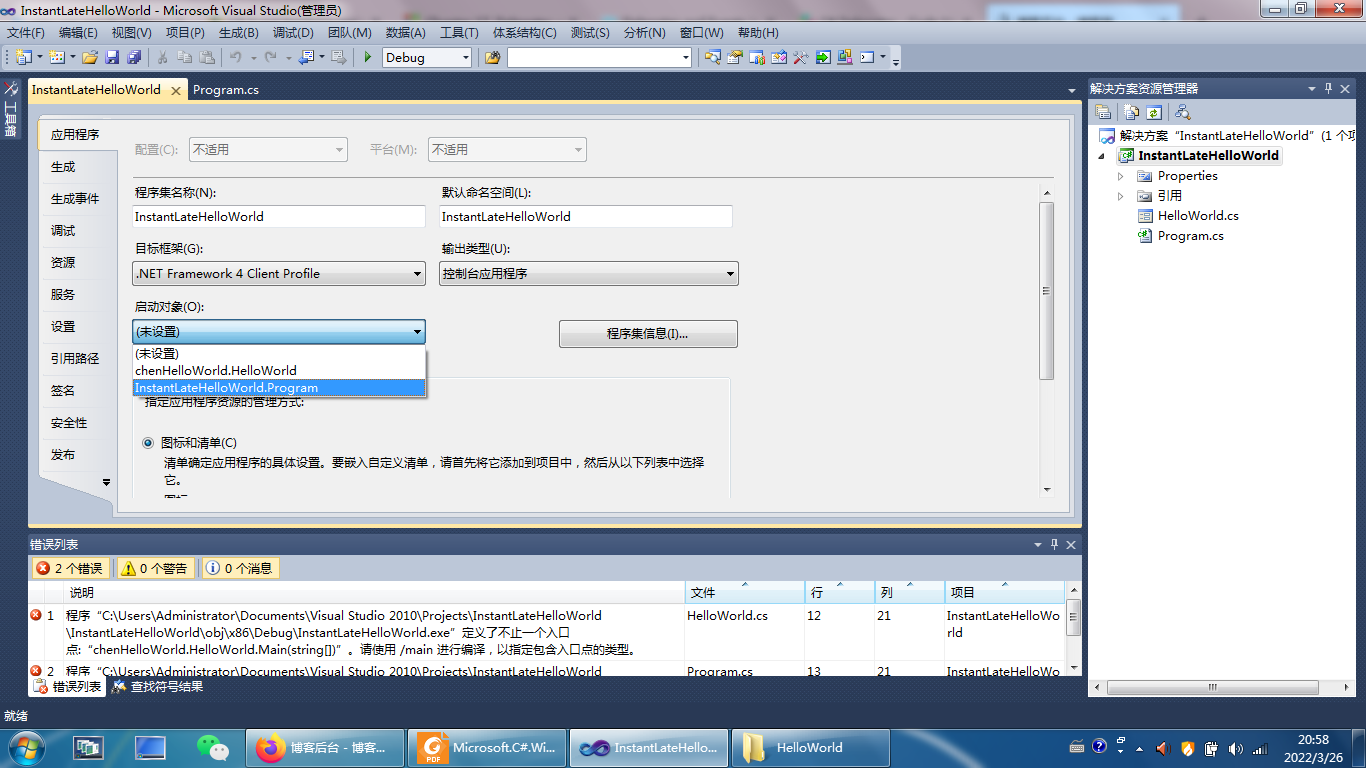Screen dimensions: 1366x768
Task: Toggle the 0 个消息 messages filter
Action: [240, 568]
